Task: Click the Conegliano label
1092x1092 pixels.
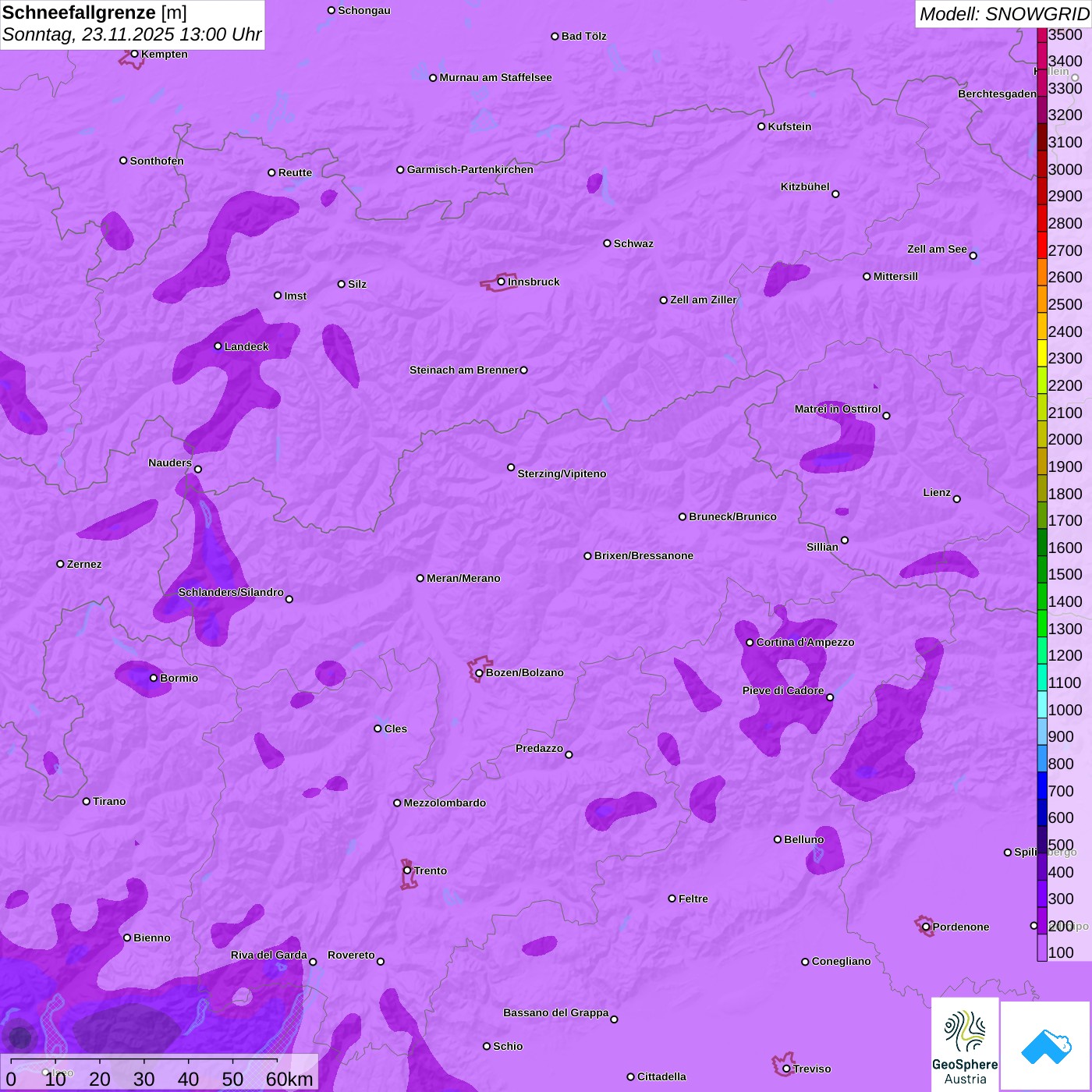Action: pos(841,961)
